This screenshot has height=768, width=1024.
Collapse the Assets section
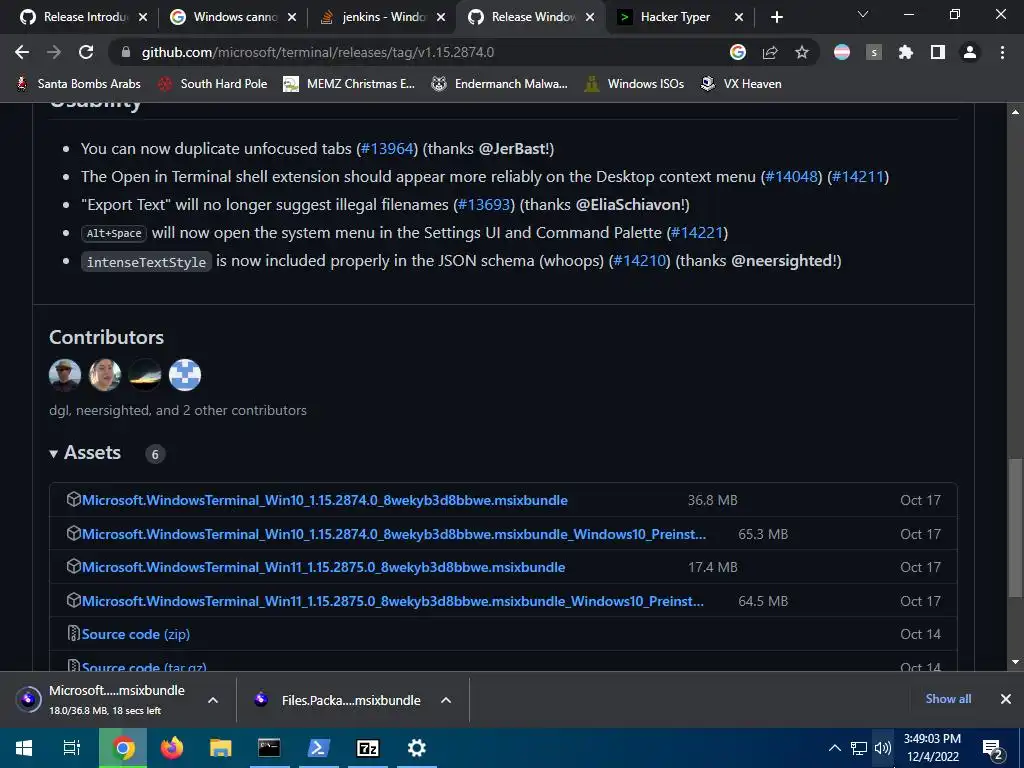(x=85, y=453)
